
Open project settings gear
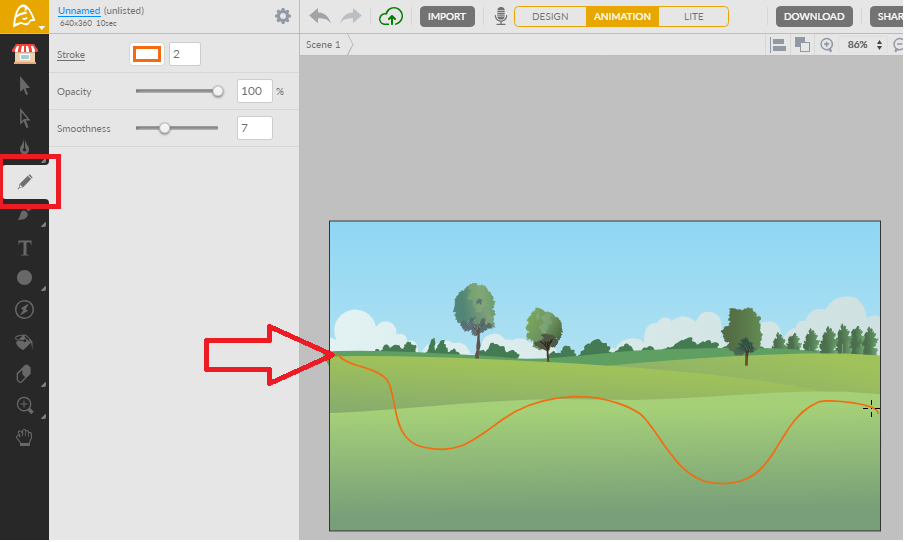click(x=283, y=16)
